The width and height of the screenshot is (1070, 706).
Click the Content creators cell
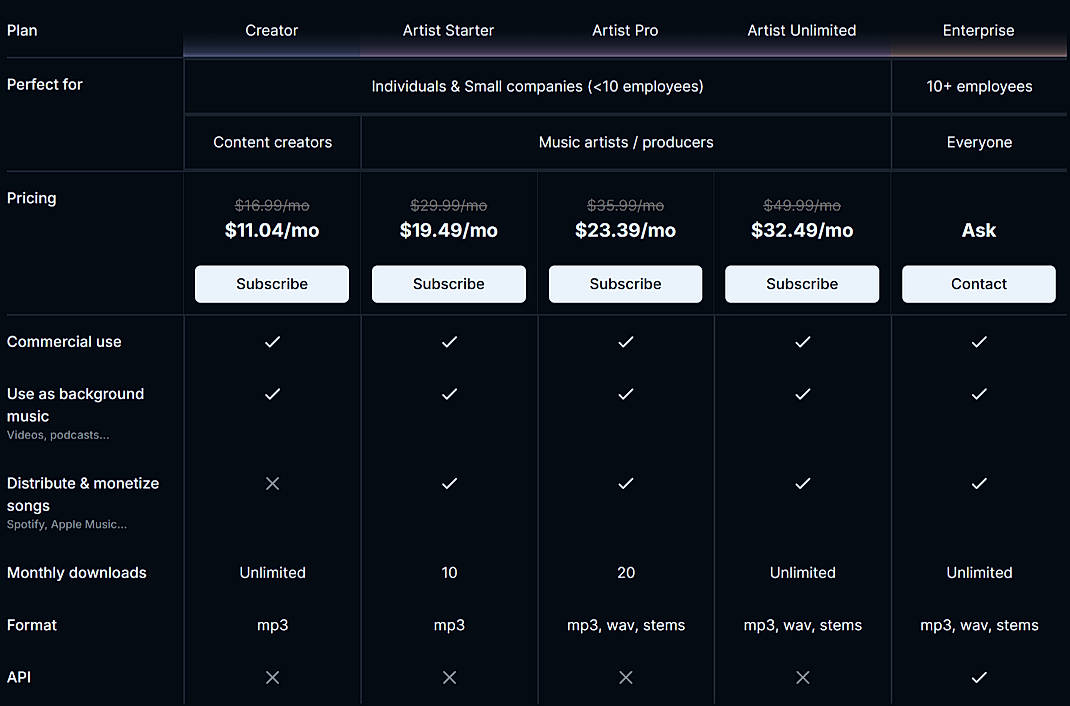pos(272,143)
